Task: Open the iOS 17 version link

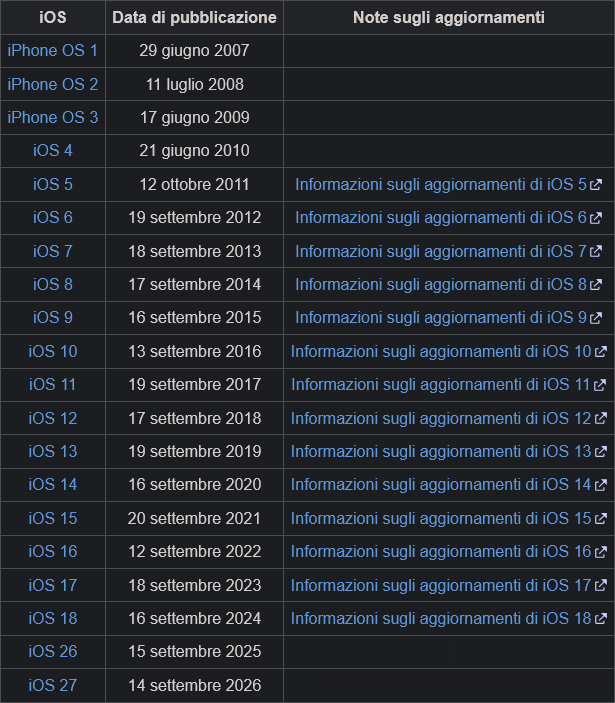Action: point(52,585)
